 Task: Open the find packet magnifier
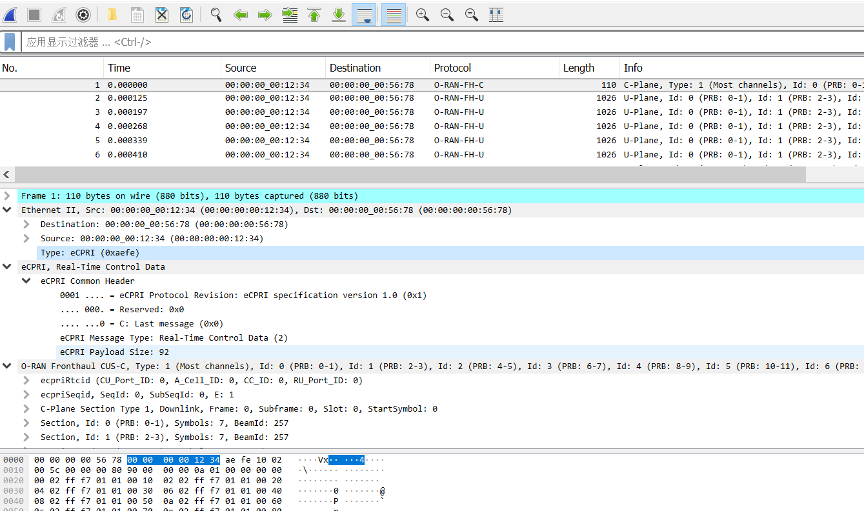[216, 15]
